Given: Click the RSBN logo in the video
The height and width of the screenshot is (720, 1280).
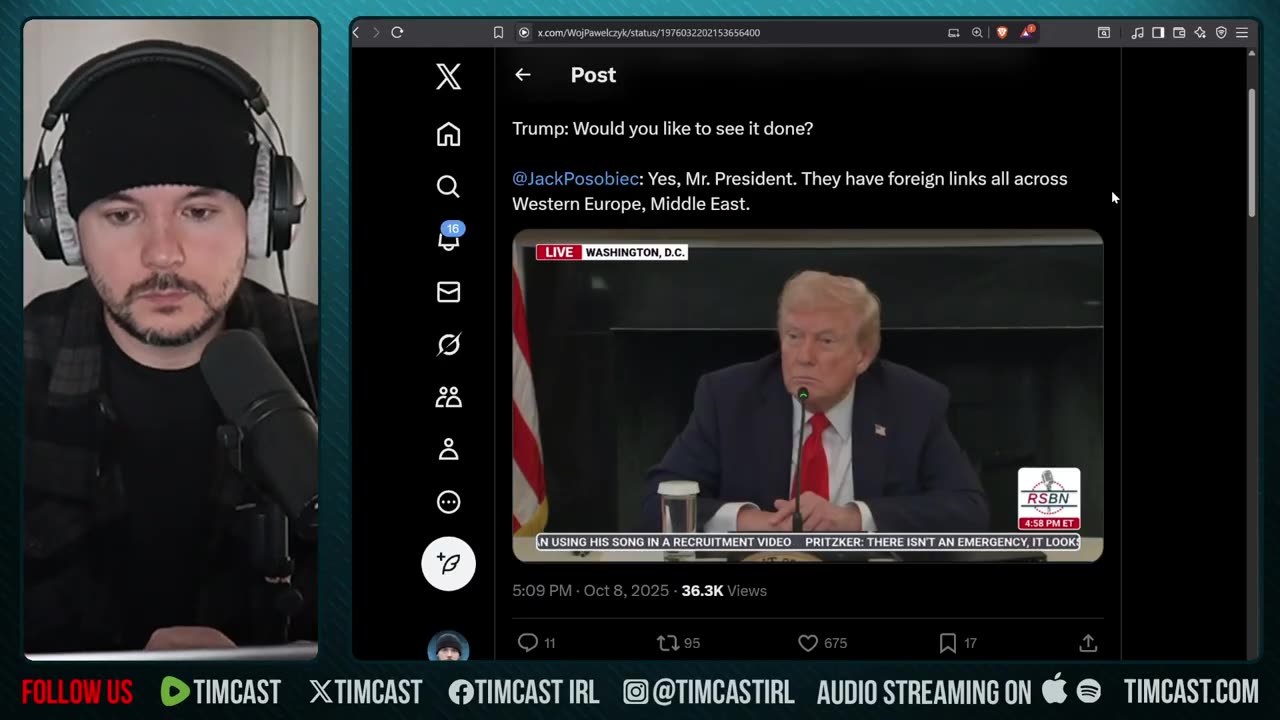Looking at the screenshot, I should pyautogui.click(x=1049, y=499).
